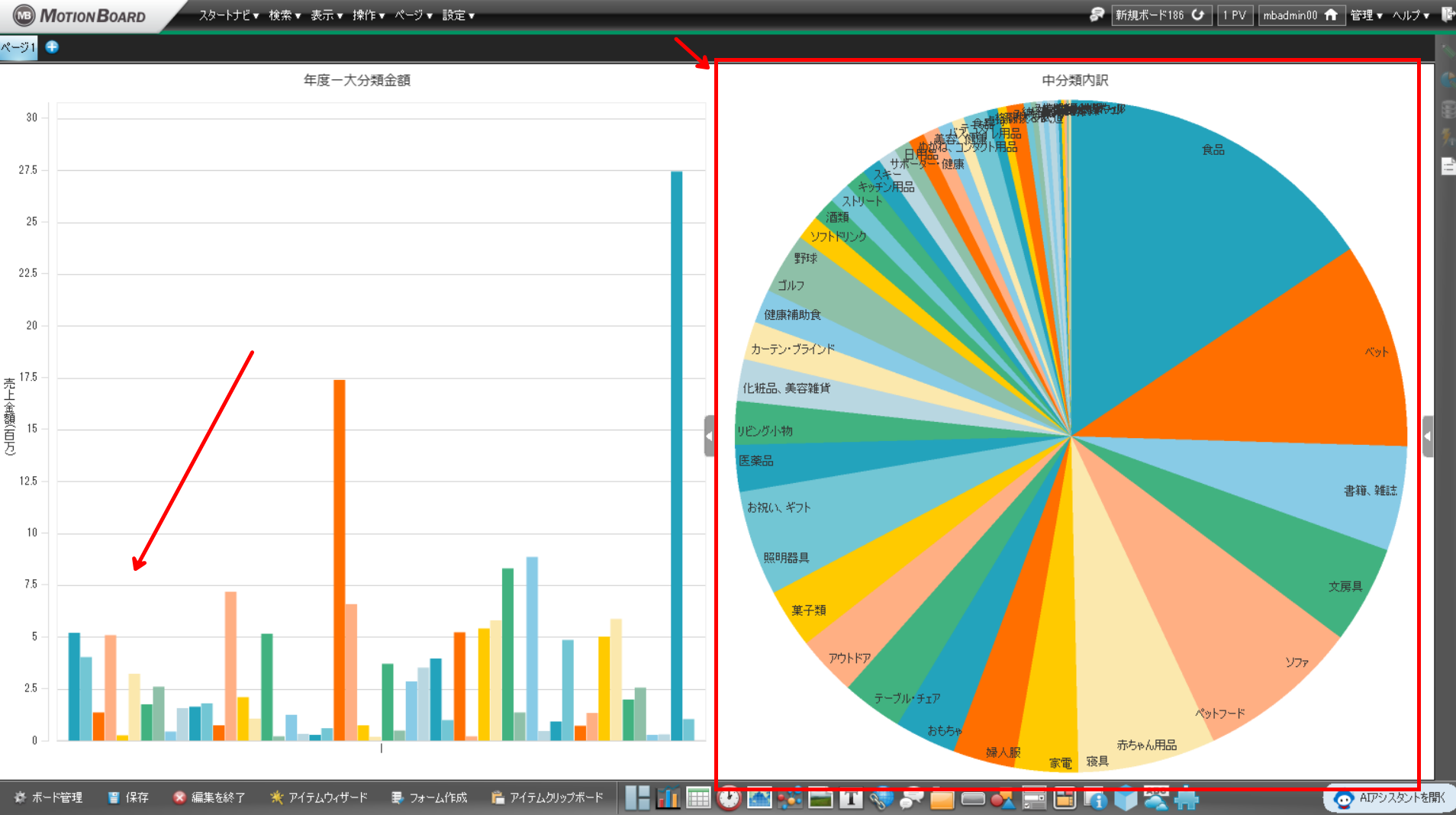The image size is (1456, 815).
Task: Click the chat bubbles icon in top bar
Action: pos(1097,14)
